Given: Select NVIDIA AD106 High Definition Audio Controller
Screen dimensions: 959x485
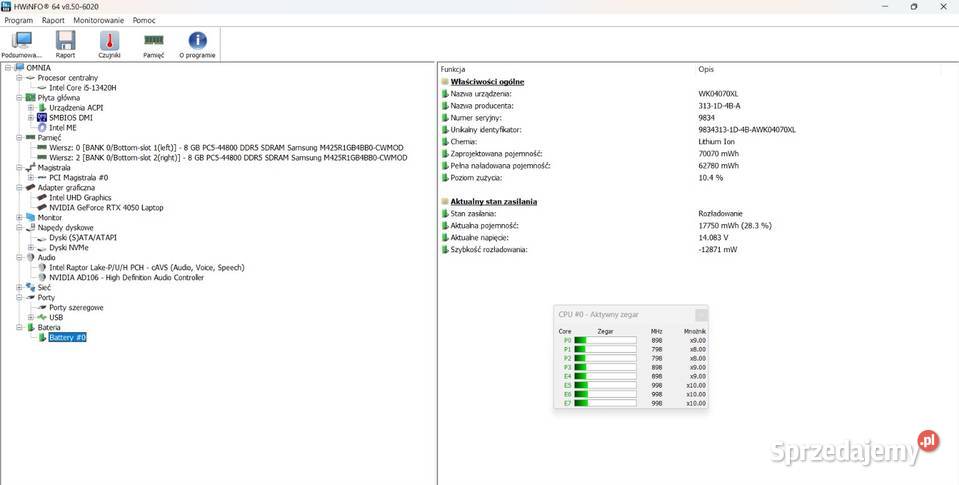Looking at the screenshot, I should 127,278.
